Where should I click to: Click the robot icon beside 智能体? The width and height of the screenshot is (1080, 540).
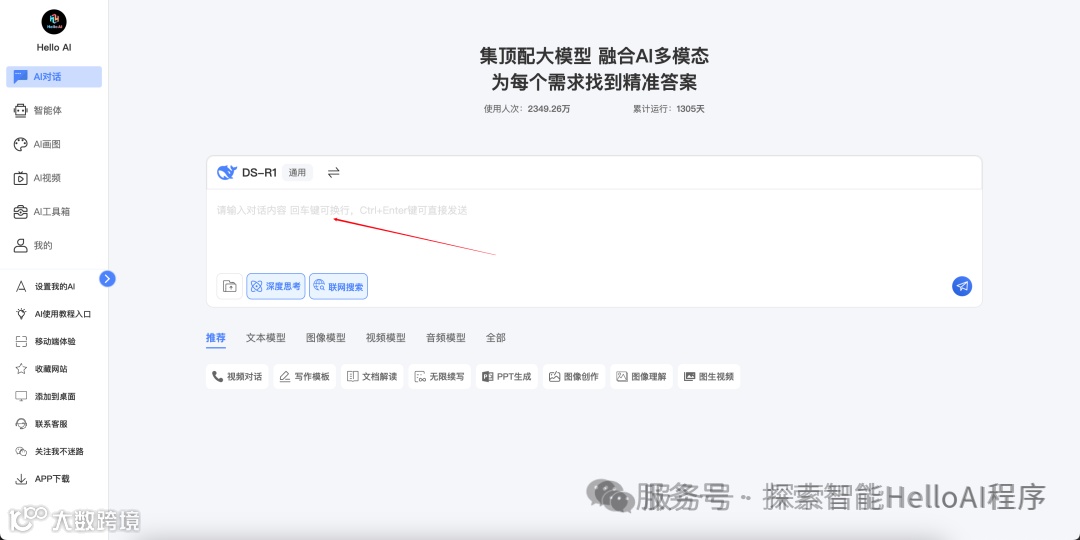(x=21, y=110)
